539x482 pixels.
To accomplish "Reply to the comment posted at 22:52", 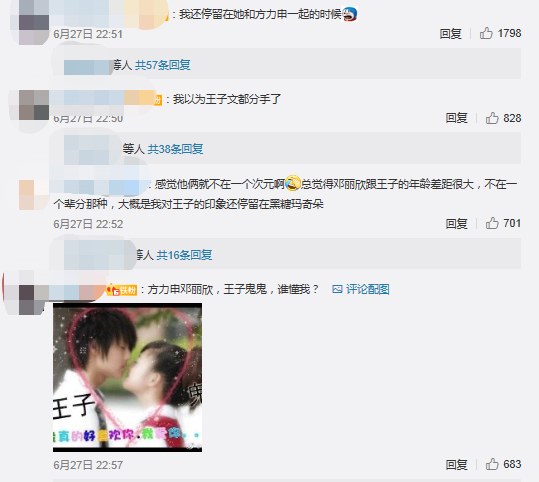I will coord(456,224).
